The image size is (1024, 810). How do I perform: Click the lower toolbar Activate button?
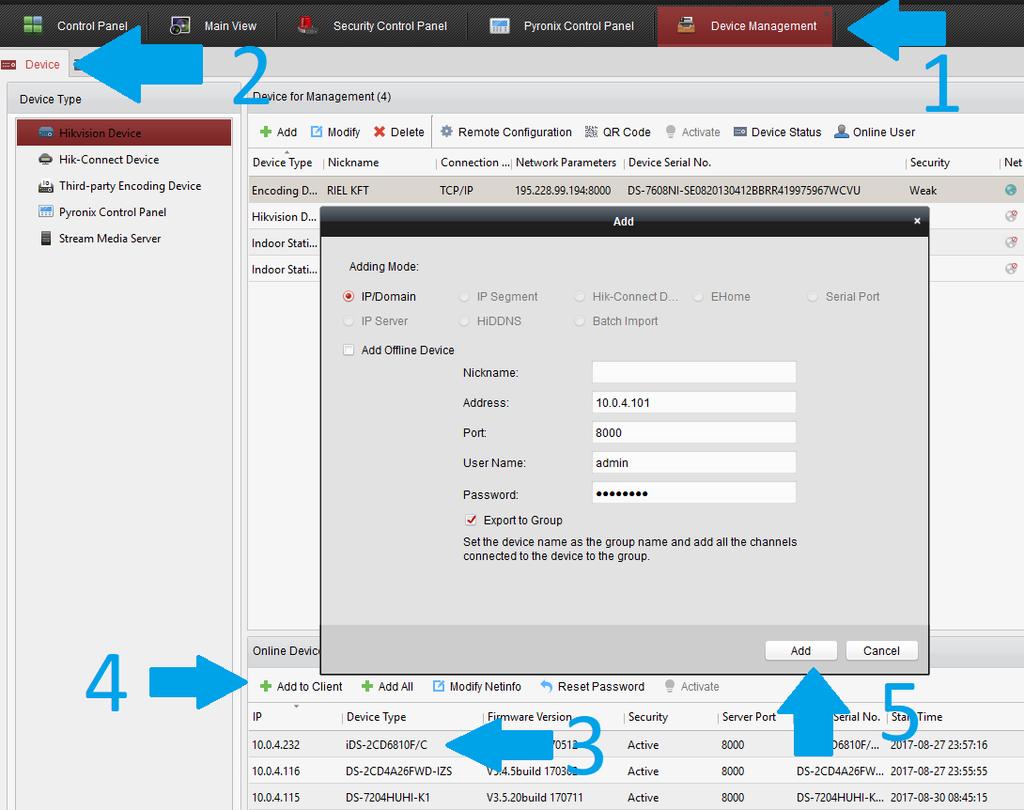coord(692,687)
